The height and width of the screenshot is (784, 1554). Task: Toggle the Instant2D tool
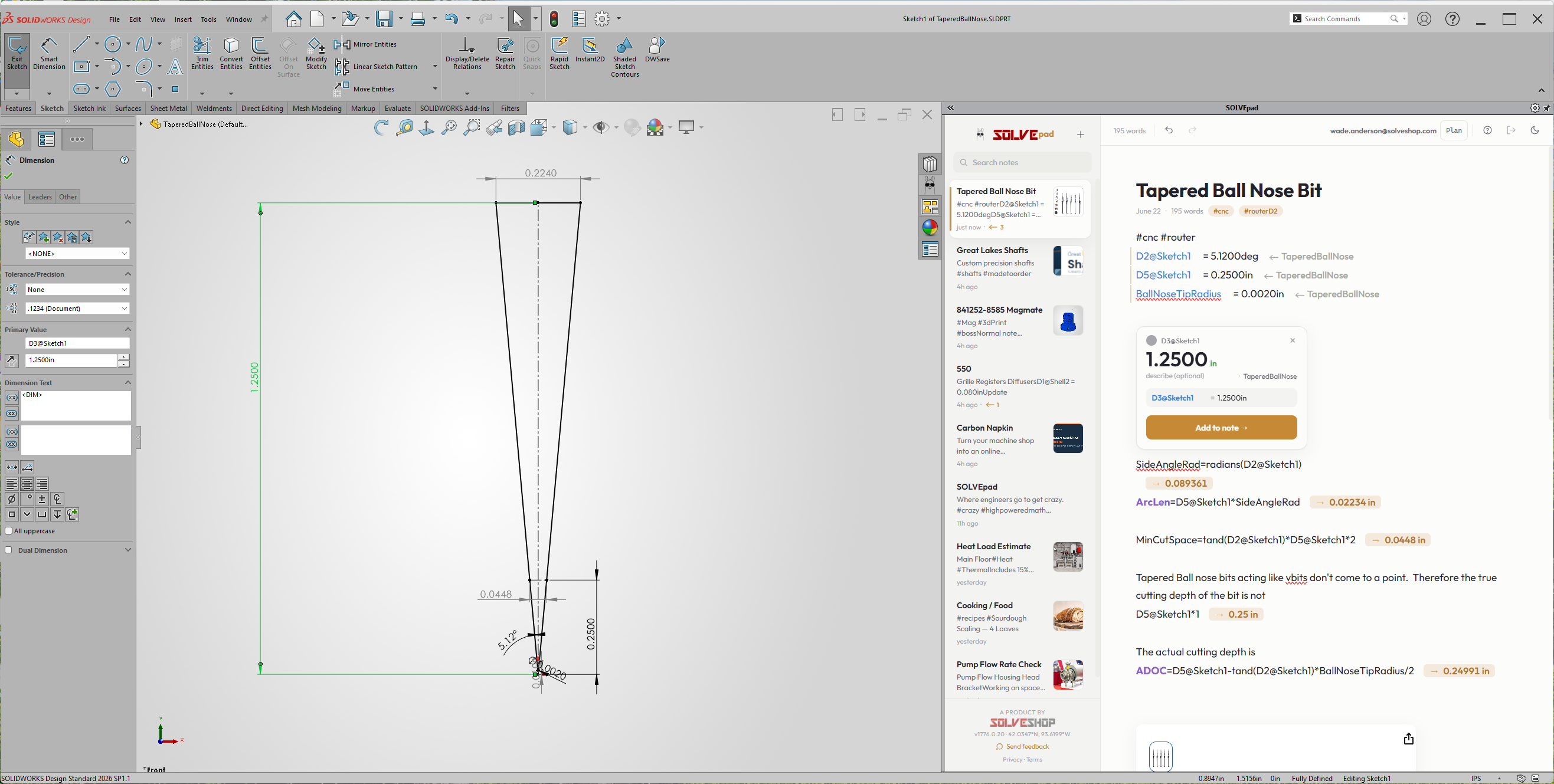click(590, 51)
